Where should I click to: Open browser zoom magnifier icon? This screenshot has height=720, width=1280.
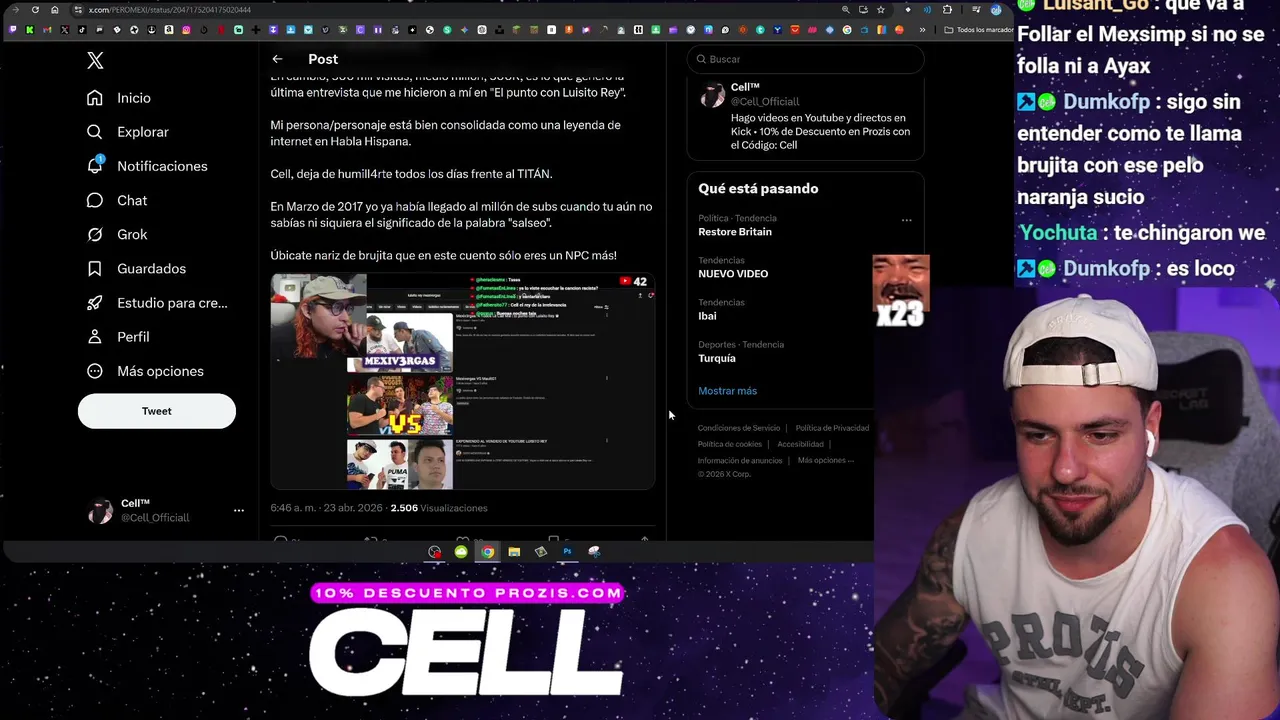tap(846, 10)
